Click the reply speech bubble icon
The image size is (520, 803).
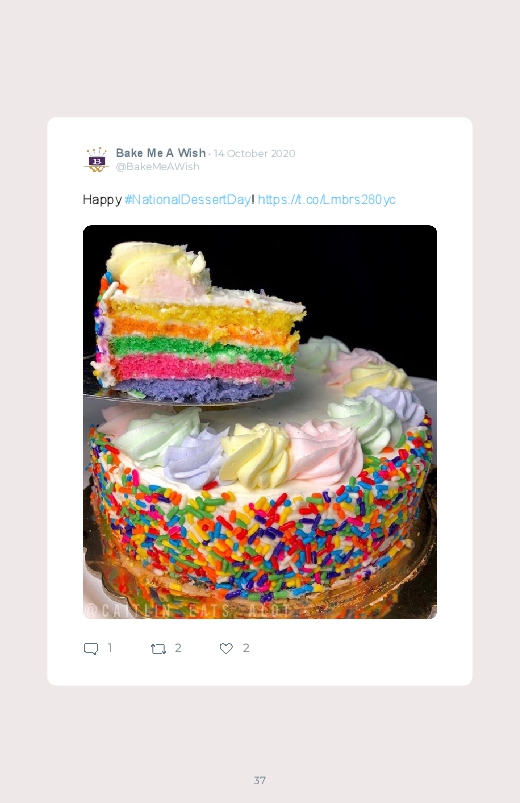(x=91, y=649)
